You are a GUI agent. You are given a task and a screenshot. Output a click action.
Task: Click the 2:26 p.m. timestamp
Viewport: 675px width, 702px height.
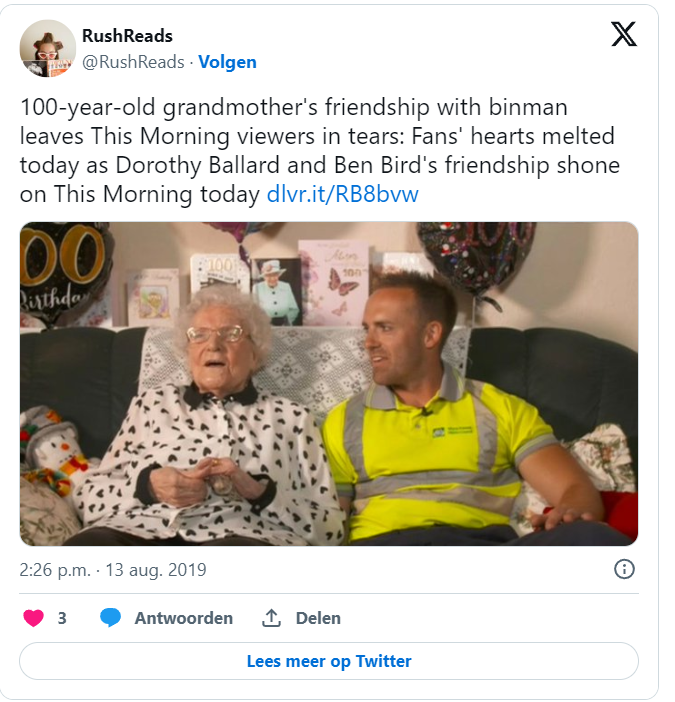pos(55,570)
